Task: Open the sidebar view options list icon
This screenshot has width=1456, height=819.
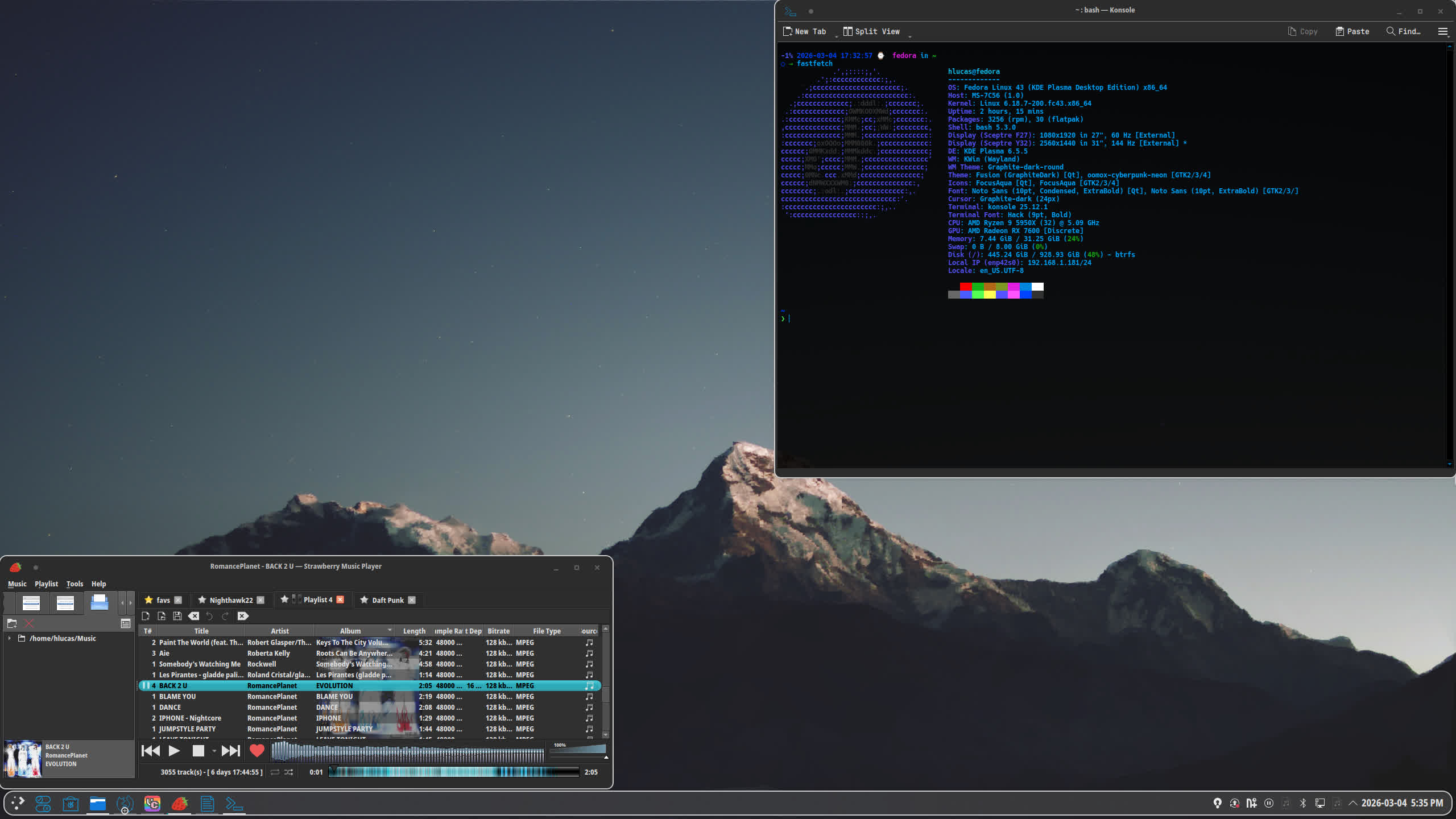Action: [126, 624]
